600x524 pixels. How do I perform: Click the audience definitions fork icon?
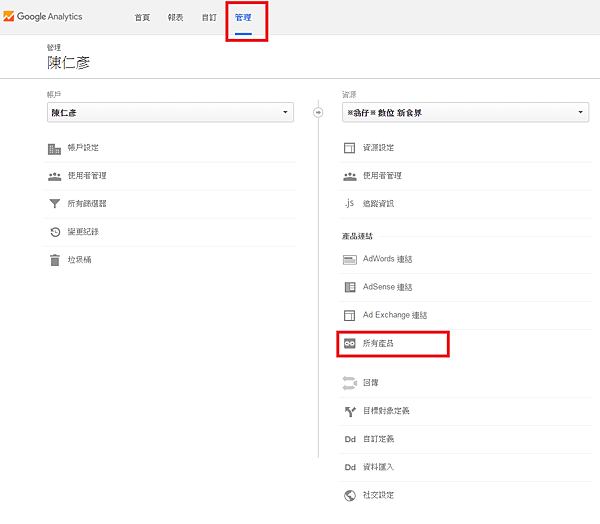[350, 411]
